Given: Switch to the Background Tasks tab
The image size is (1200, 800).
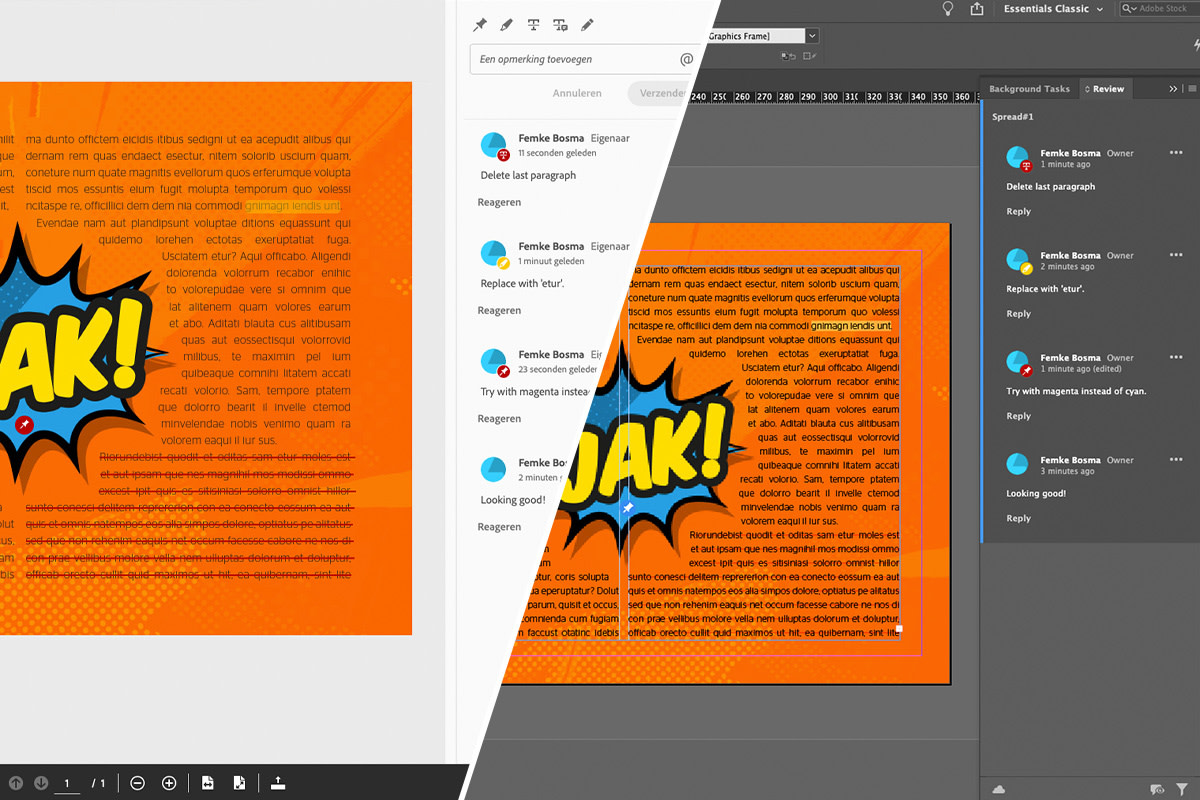Looking at the screenshot, I should (1029, 88).
